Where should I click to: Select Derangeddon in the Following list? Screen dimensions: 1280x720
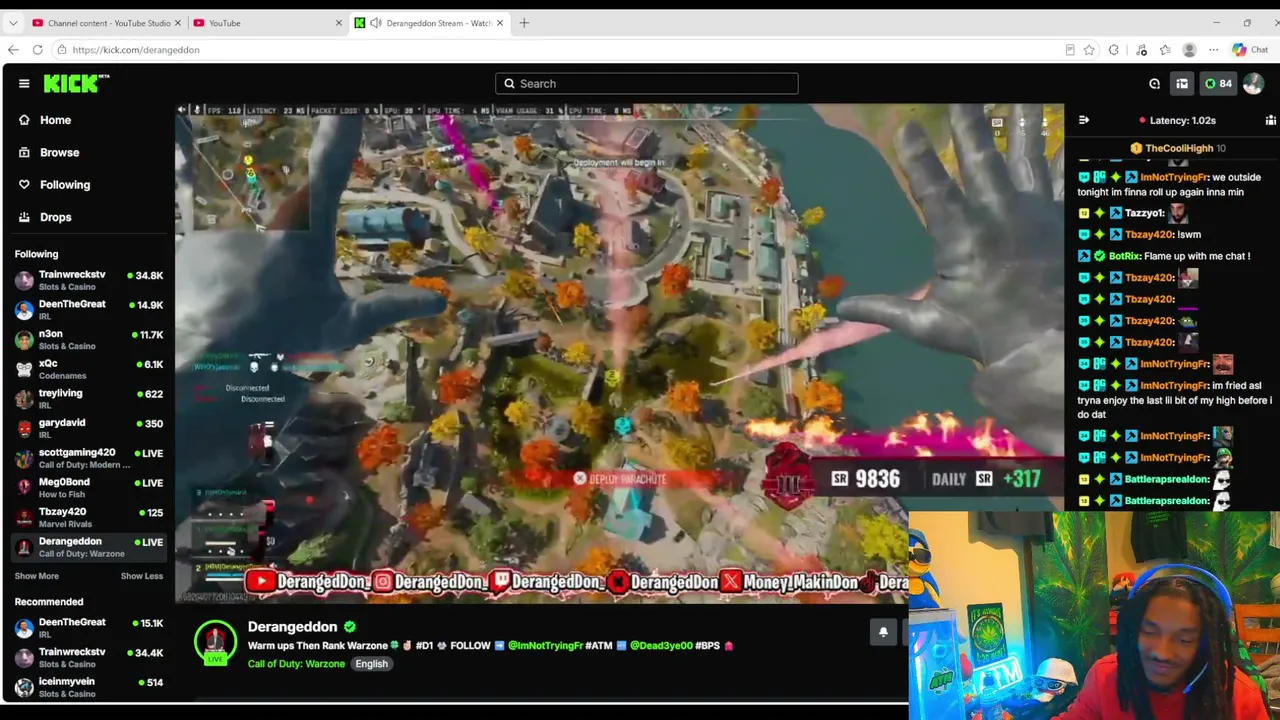pyautogui.click(x=88, y=546)
